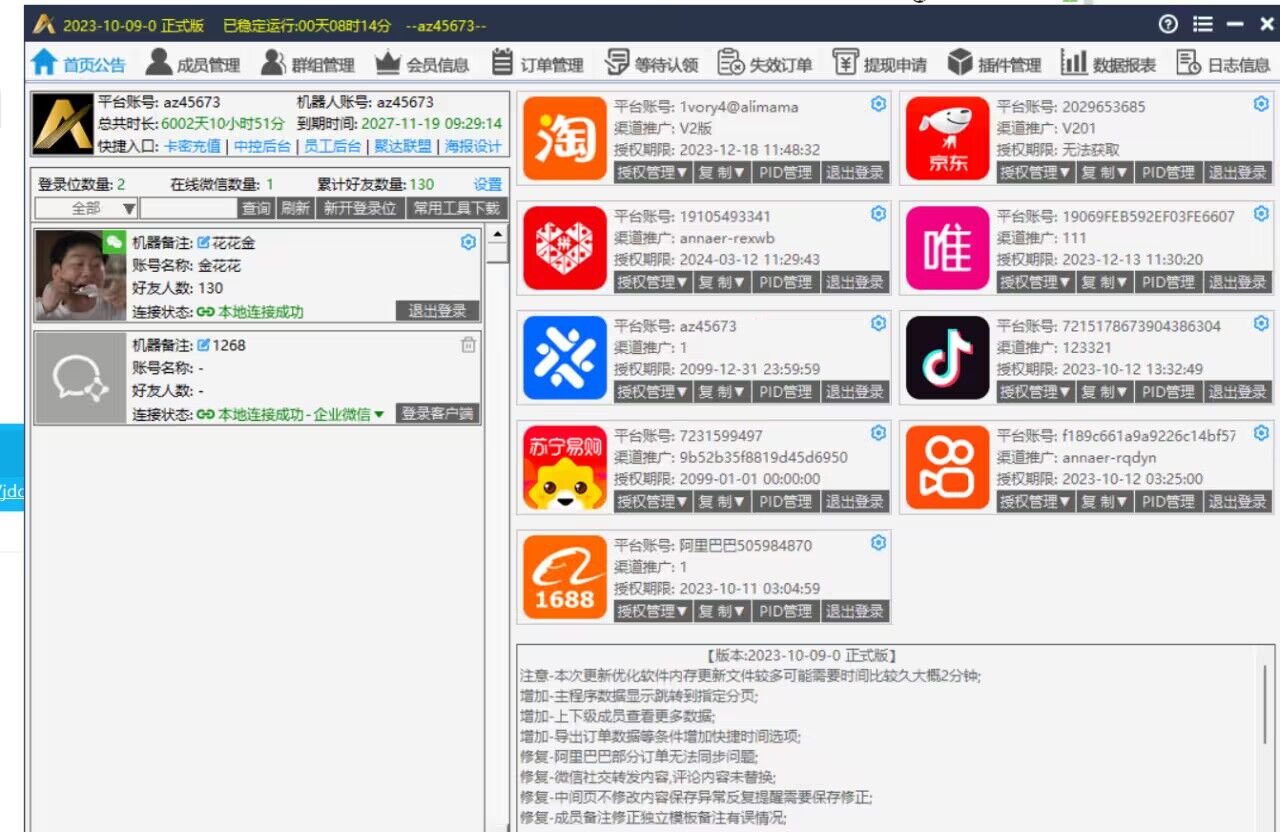The image size is (1280, 832).
Task: Open the help question-mark icon in title bar
Action: click(x=1168, y=24)
